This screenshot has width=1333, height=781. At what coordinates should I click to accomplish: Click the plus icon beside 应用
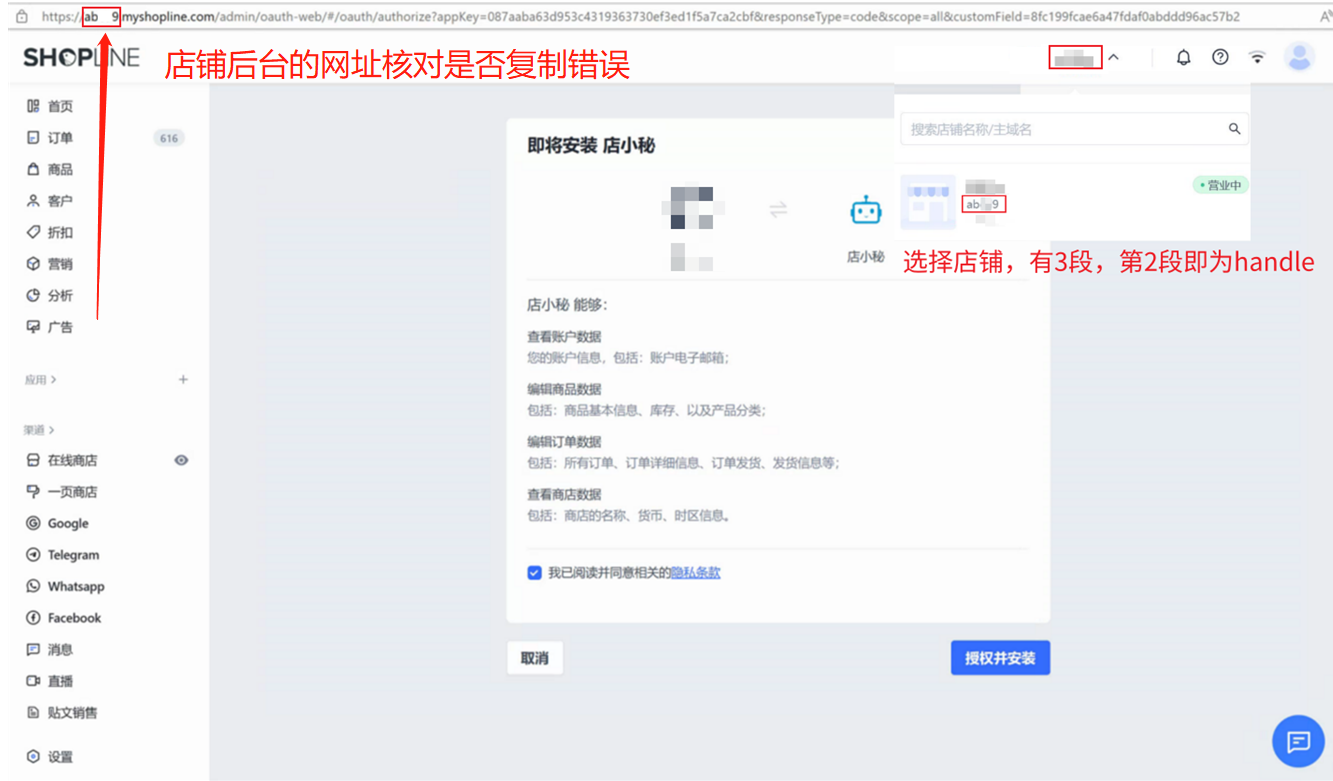click(x=183, y=380)
